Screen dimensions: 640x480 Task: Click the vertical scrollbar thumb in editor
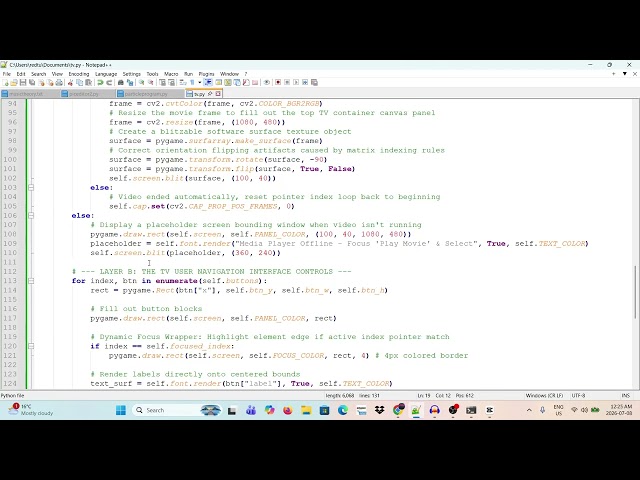click(x=635, y=292)
